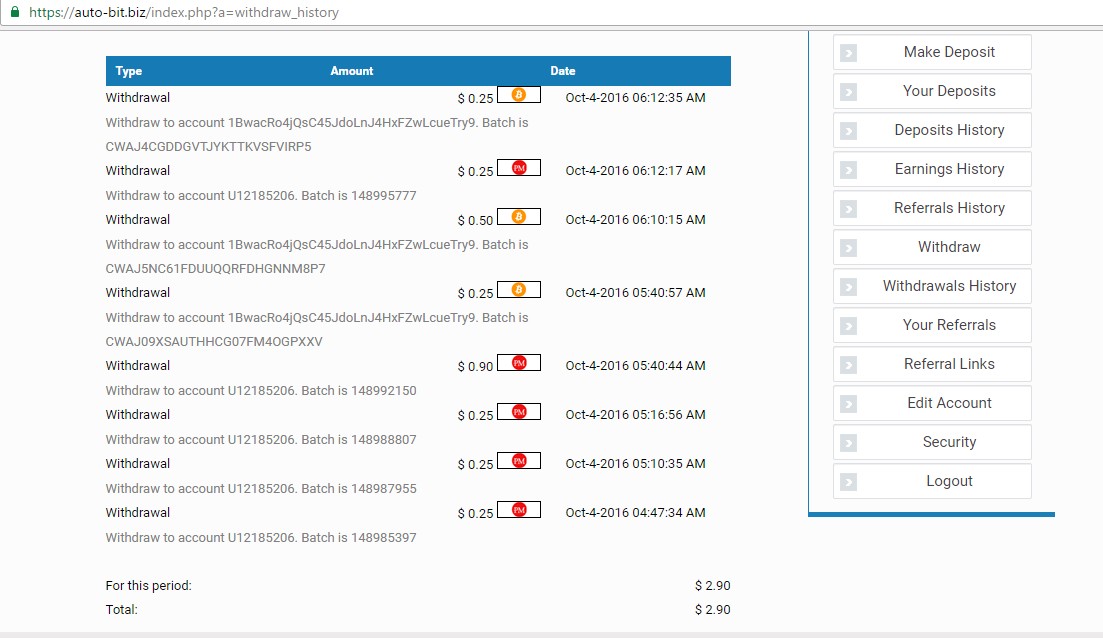Select the date Oct-4-2016 05:16:56 AM
Image resolution: width=1103 pixels, height=638 pixels.
point(635,415)
